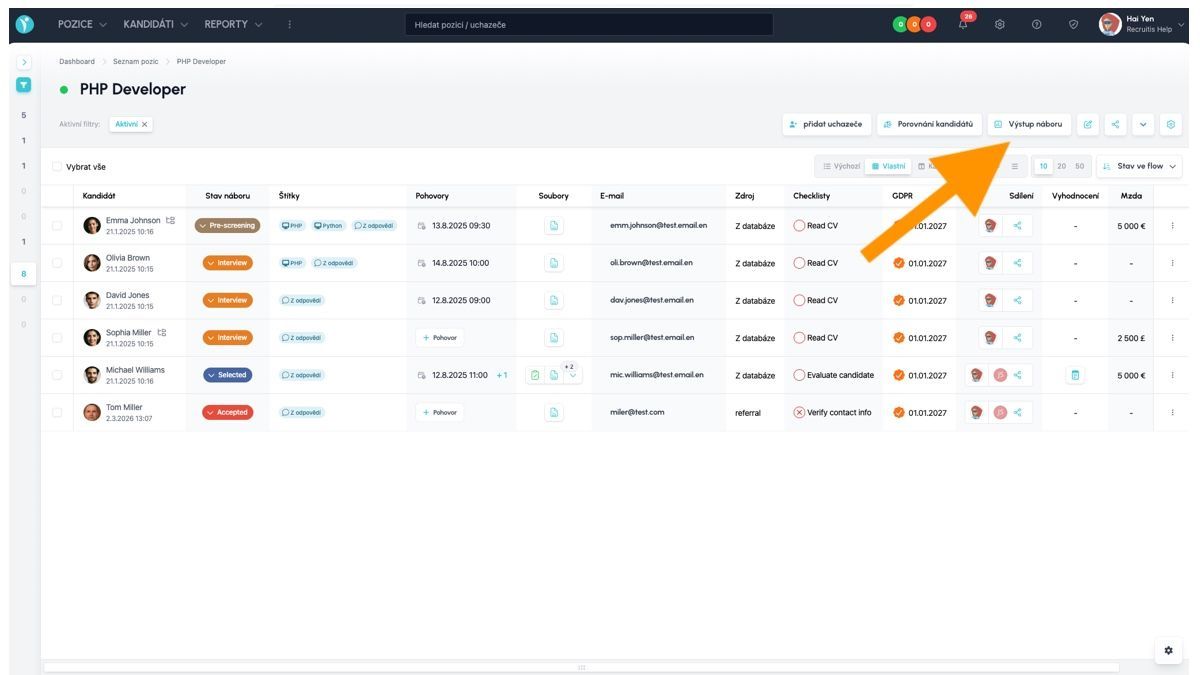Click the share icon beside edit button
Screen dimensions: 1200x675
click(1115, 124)
